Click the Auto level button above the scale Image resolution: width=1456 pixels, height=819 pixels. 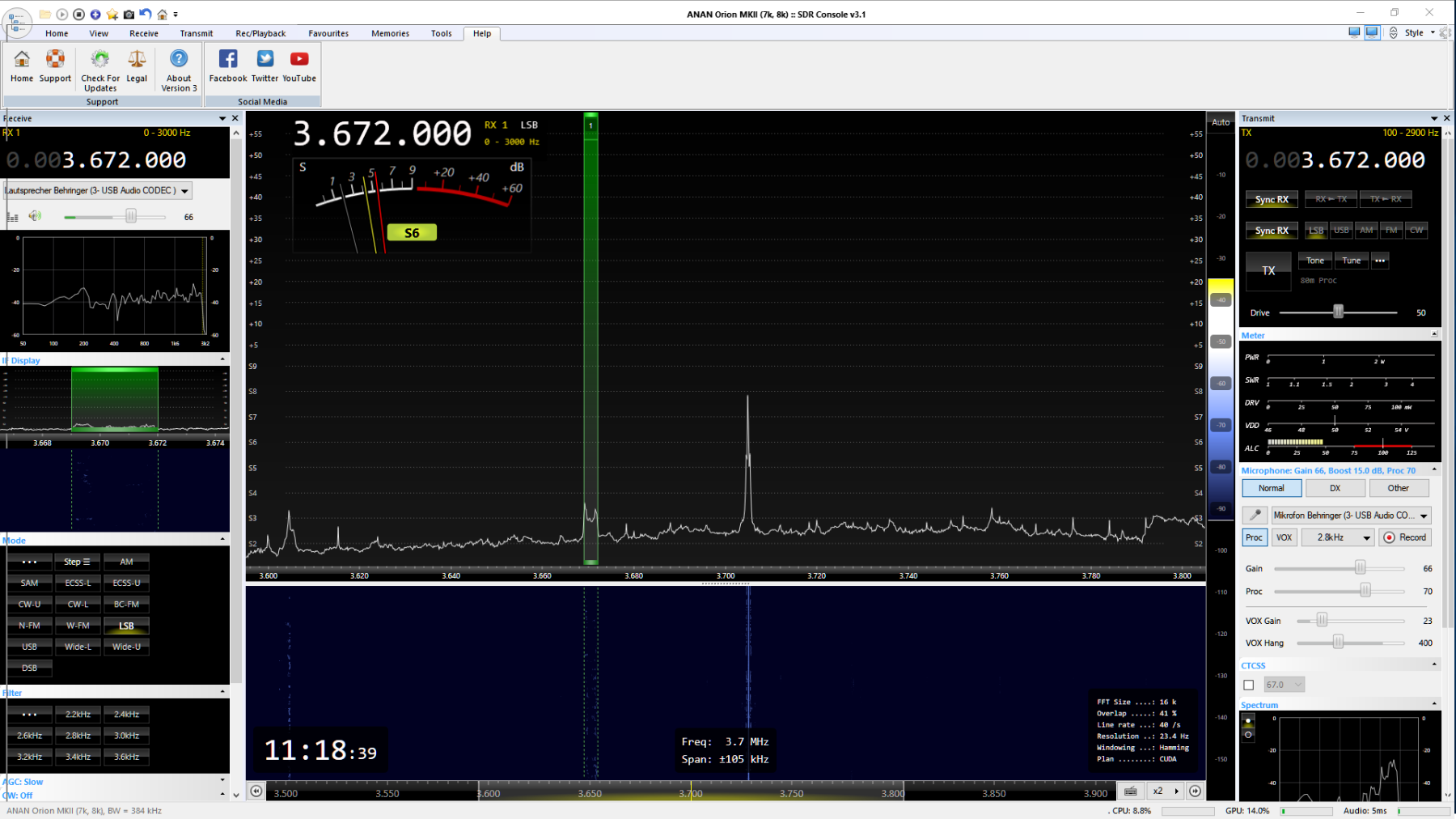tap(1221, 122)
